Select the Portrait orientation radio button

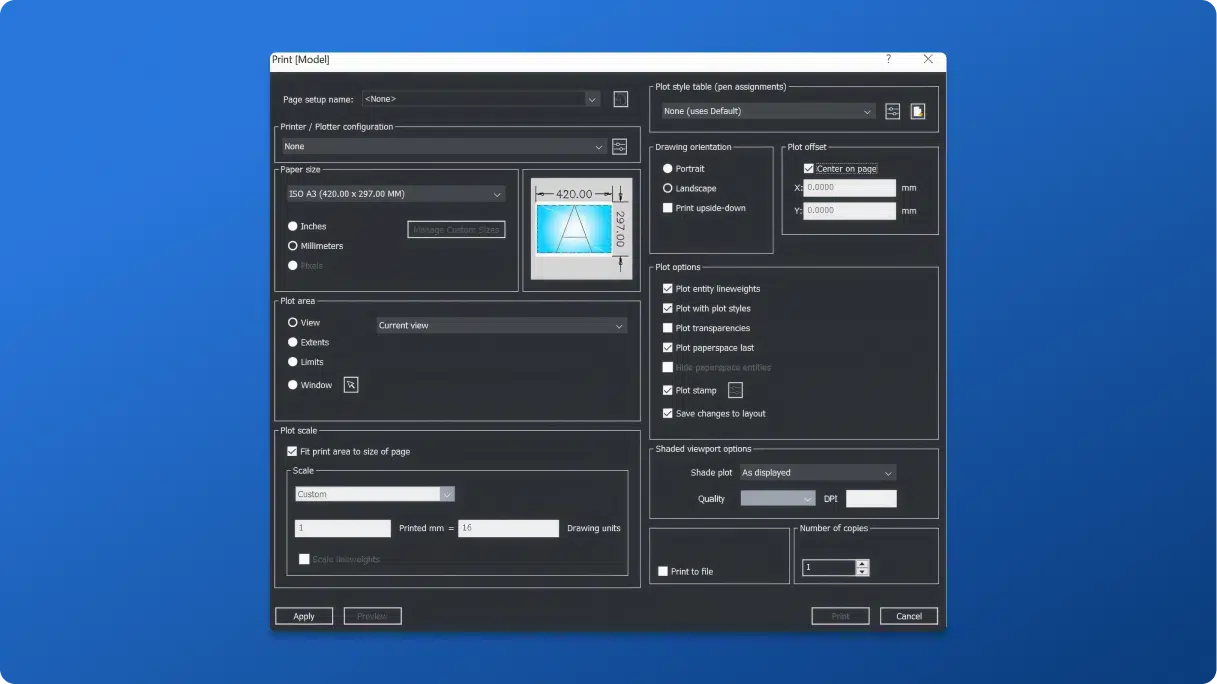point(668,169)
